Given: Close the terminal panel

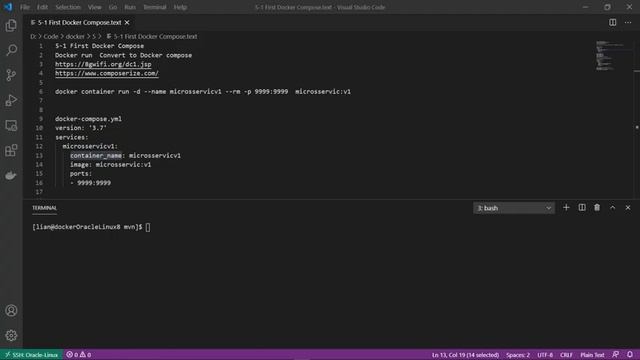Looking at the screenshot, I should tap(628, 208).
